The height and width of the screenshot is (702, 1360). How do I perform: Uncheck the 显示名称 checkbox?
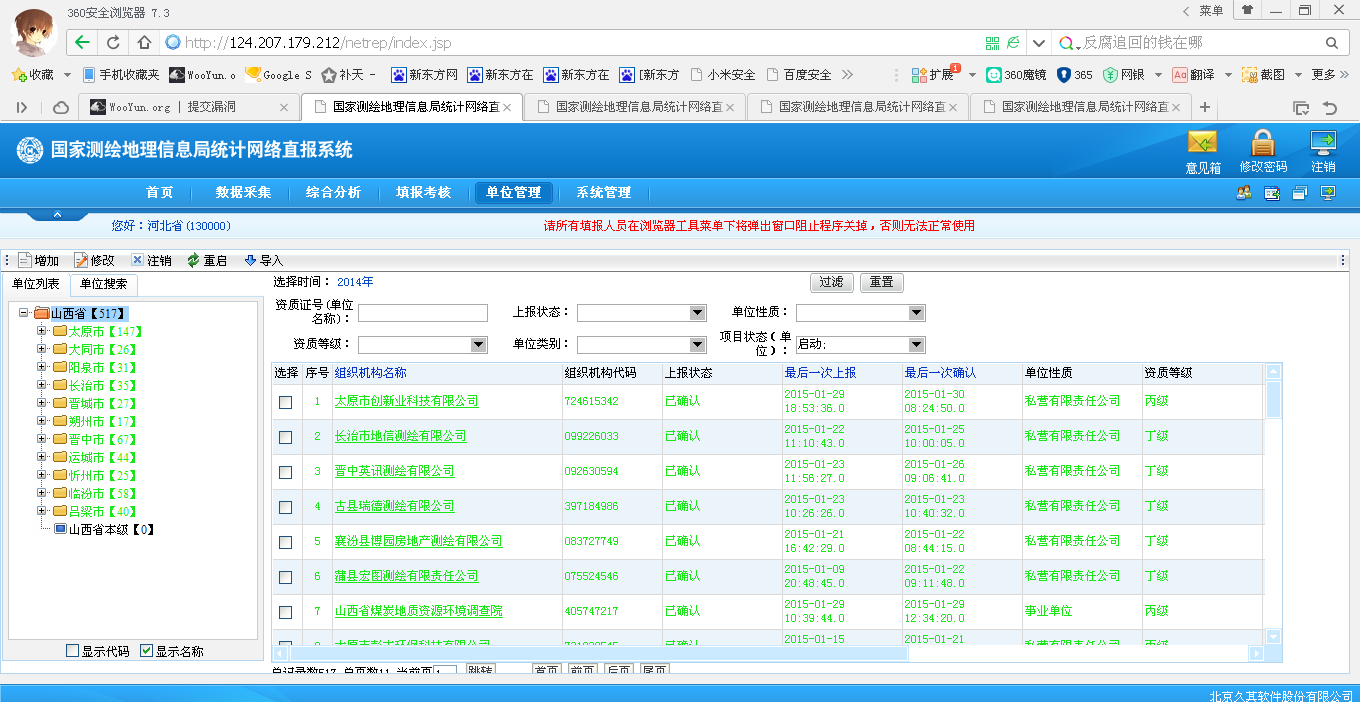click(147, 651)
